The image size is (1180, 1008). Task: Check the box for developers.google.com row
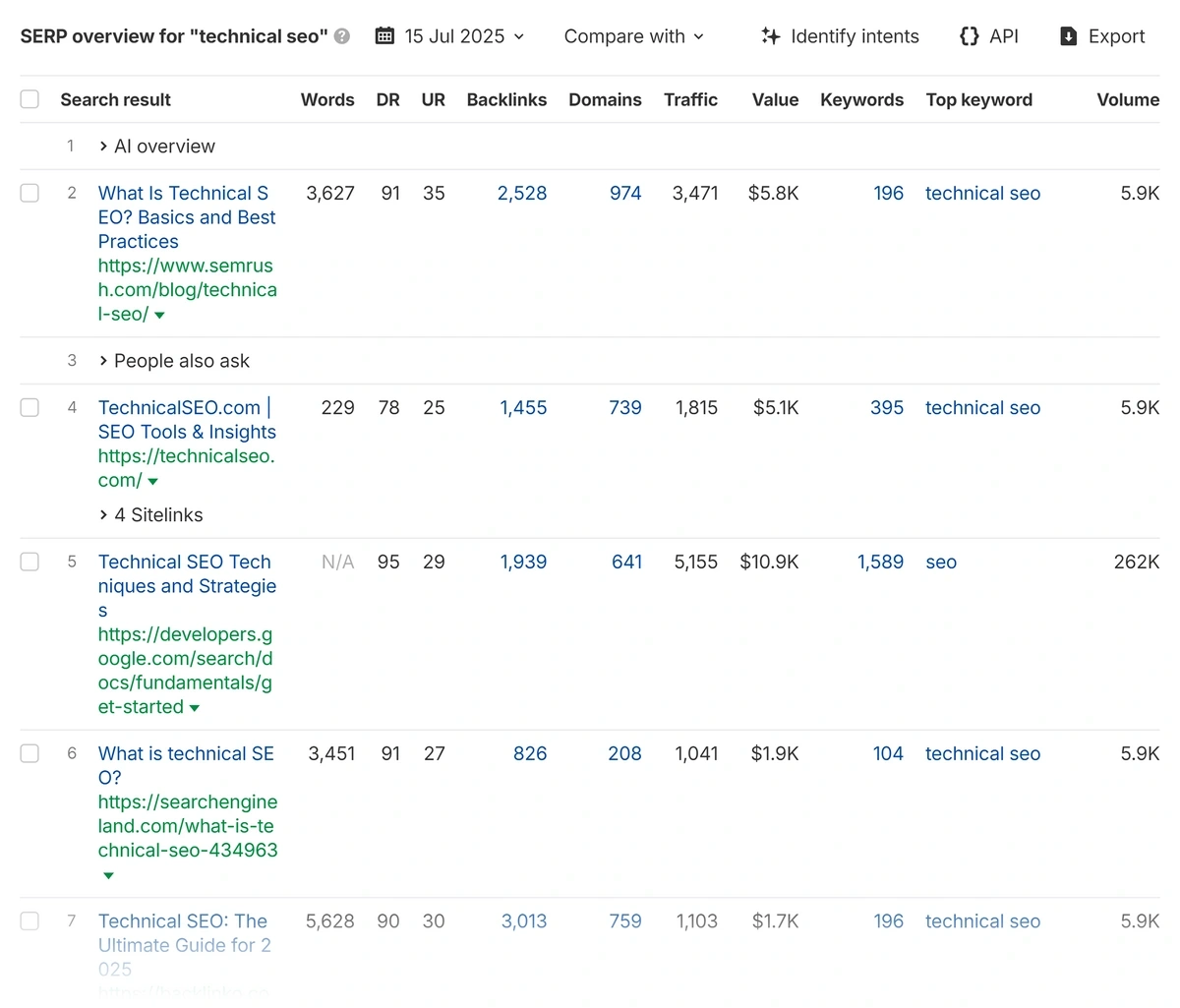pos(29,562)
